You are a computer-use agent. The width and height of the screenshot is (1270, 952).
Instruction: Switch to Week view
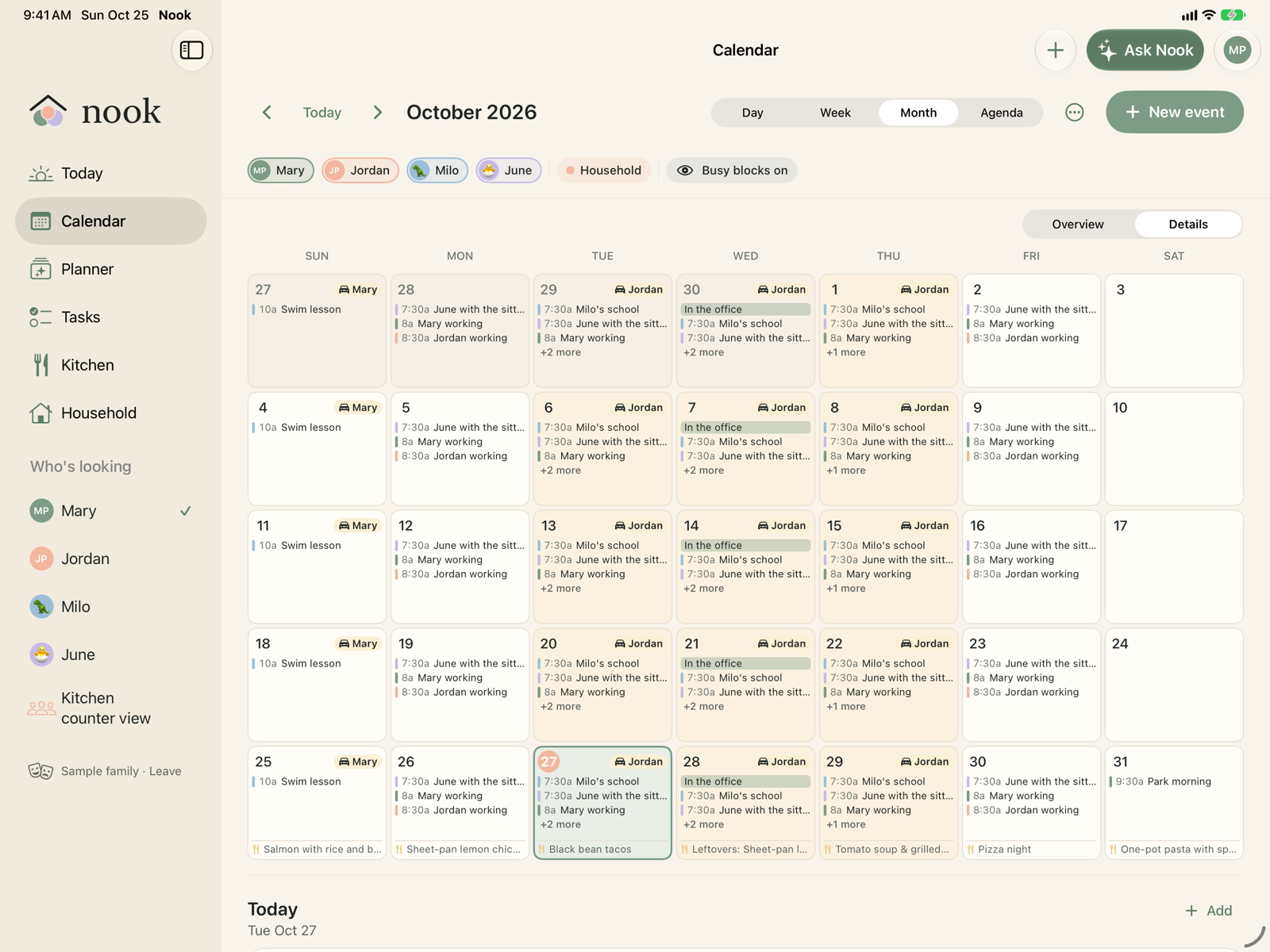(x=835, y=113)
